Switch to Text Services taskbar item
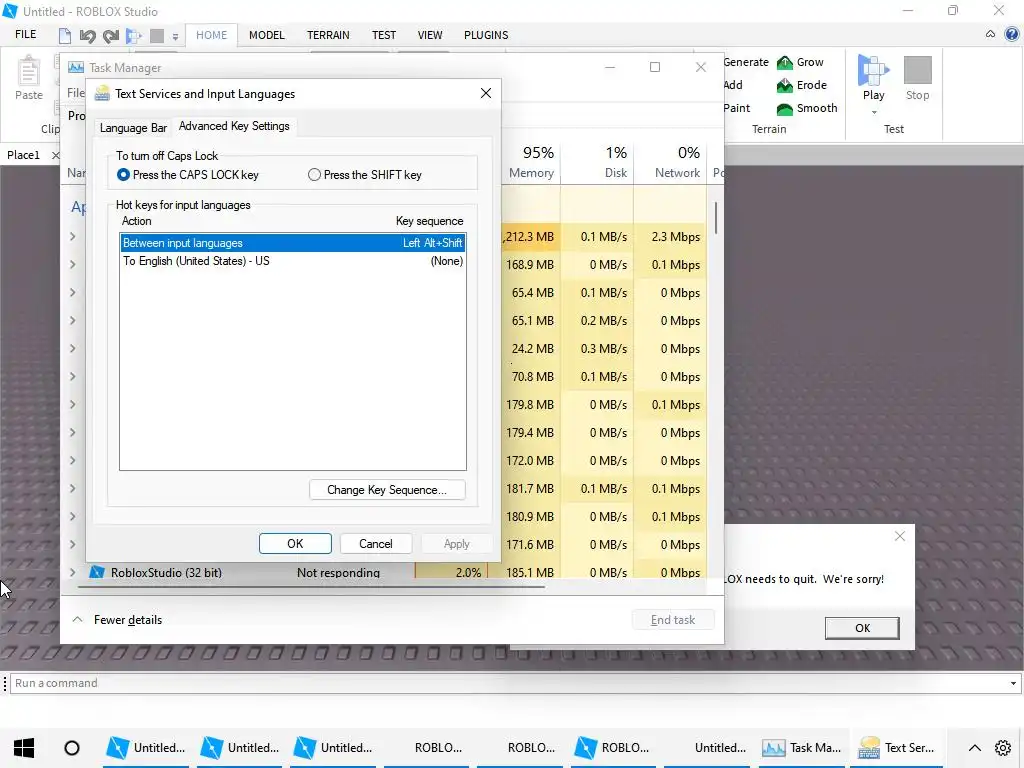The image size is (1024, 768). point(897,748)
